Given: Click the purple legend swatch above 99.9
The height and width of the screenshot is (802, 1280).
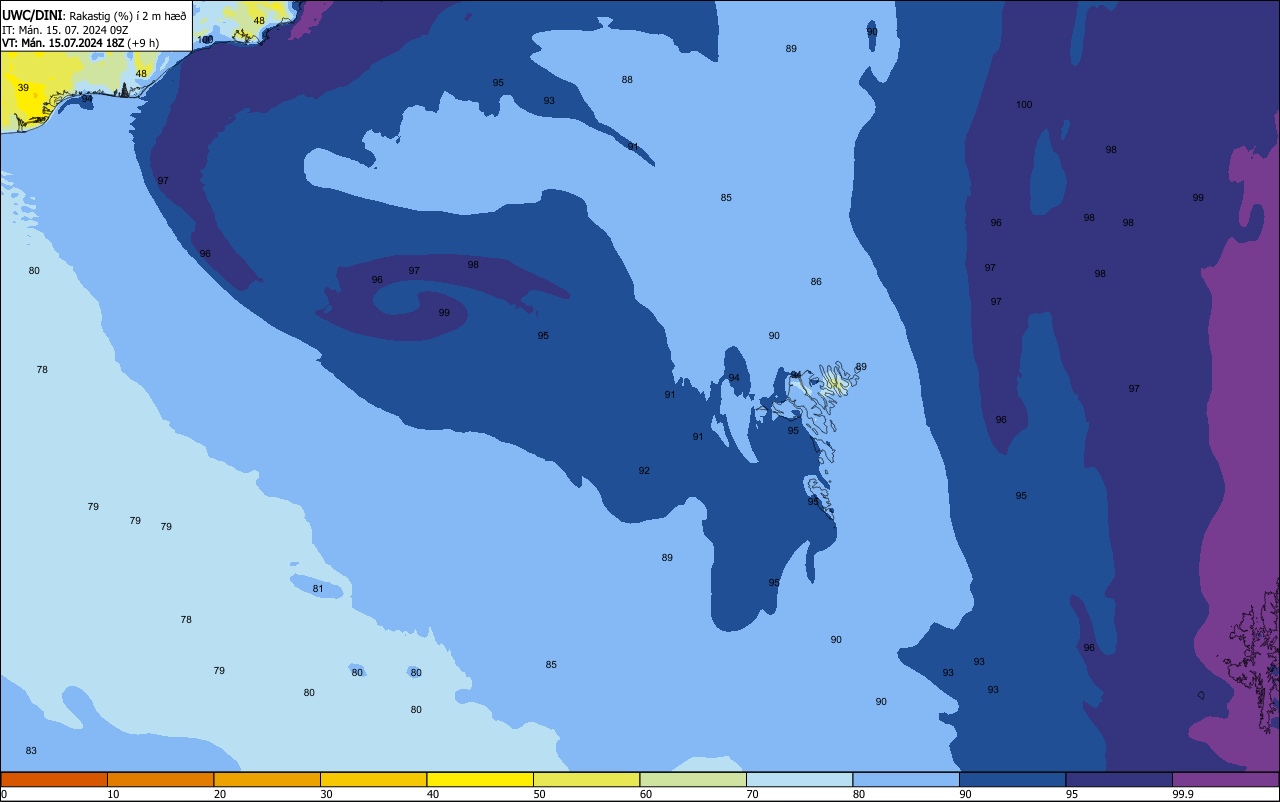Looking at the screenshot, I should click(1225, 779).
